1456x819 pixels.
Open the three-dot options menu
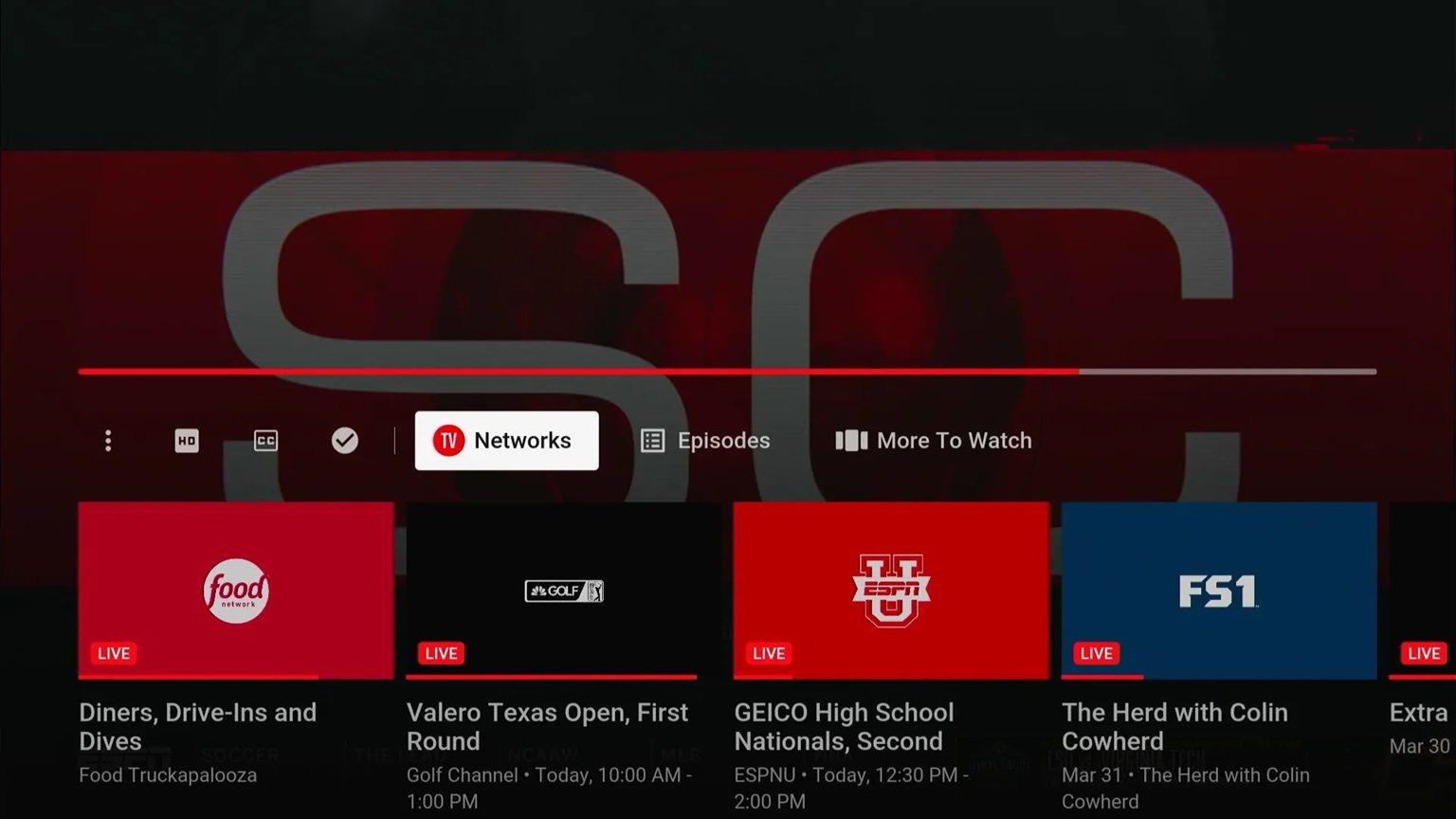(x=108, y=441)
